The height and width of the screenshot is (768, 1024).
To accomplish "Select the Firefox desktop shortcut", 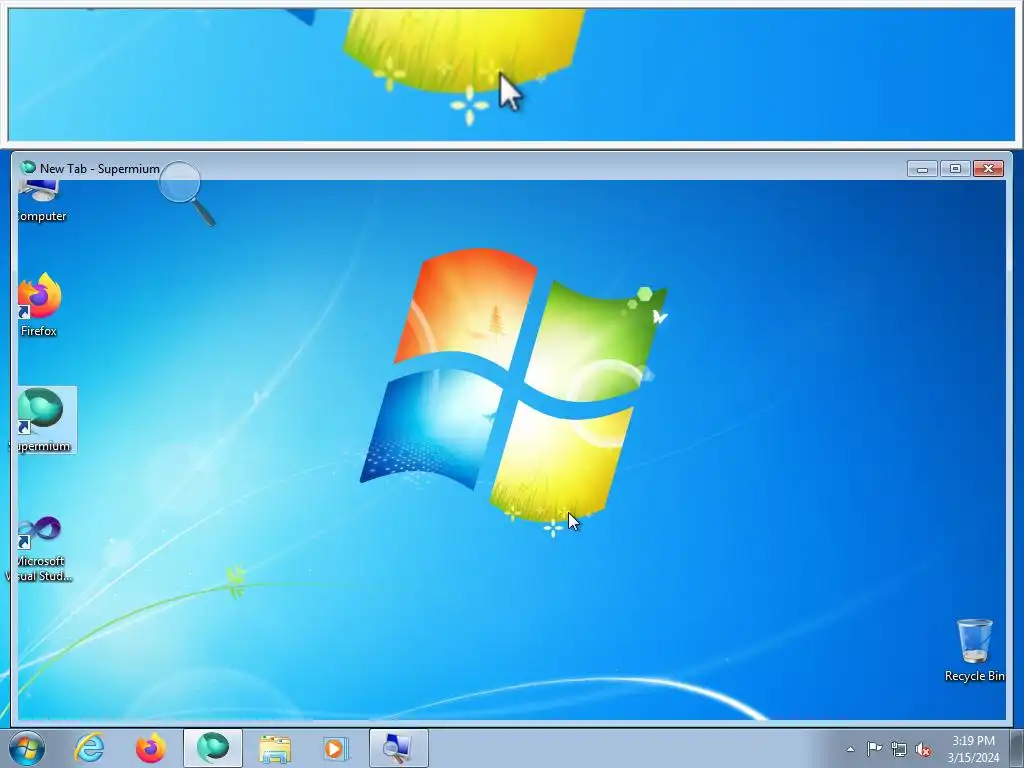I will pos(39,305).
